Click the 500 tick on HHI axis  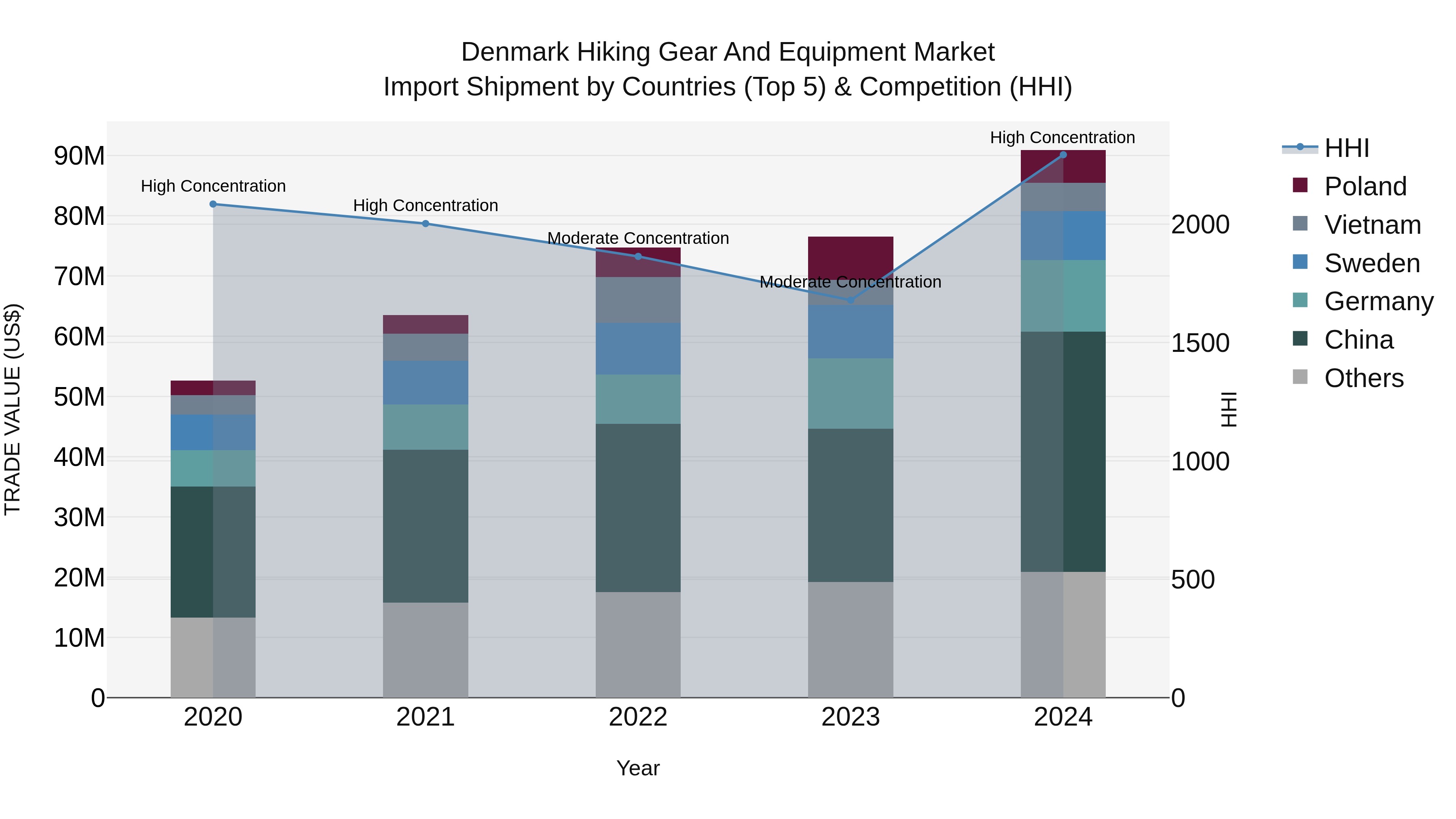(x=1193, y=579)
